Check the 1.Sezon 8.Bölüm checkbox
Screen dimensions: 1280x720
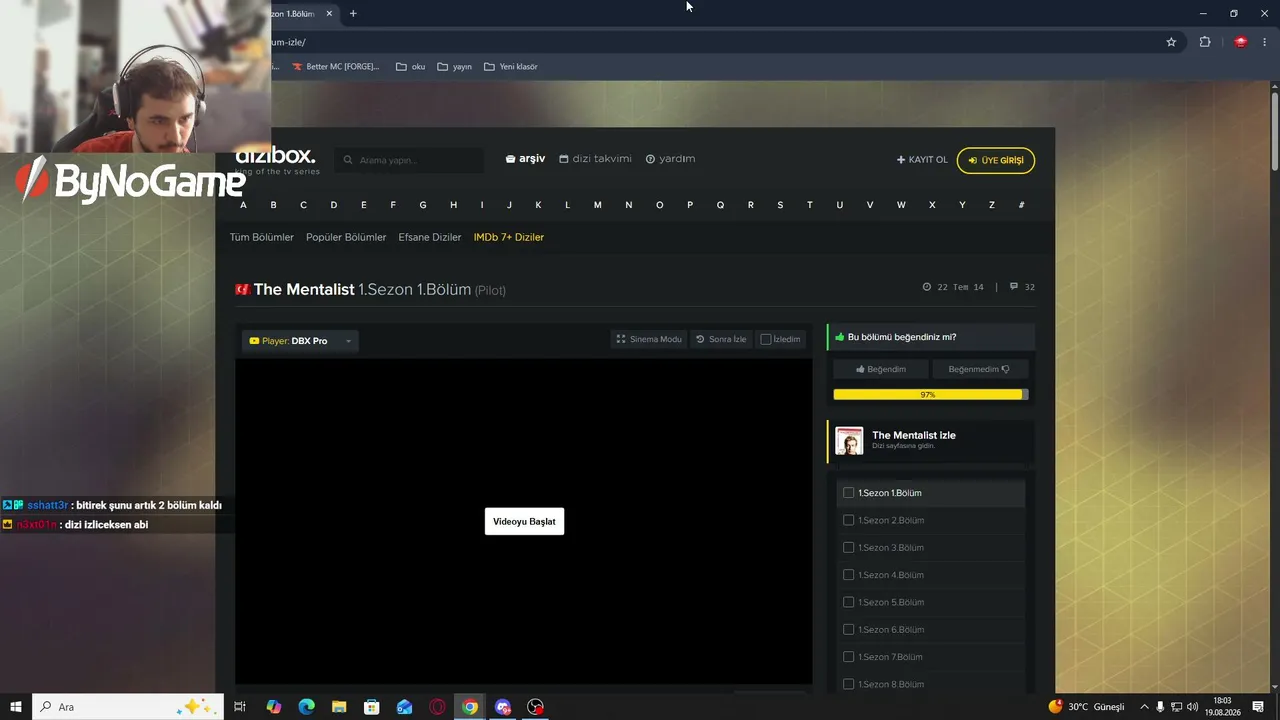click(x=849, y=684)
